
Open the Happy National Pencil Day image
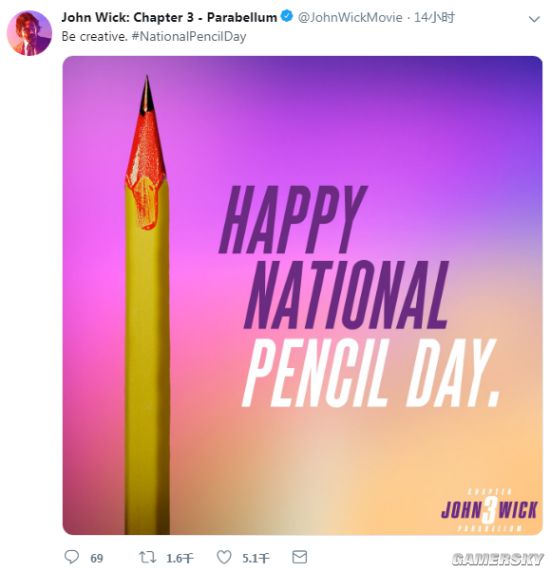pos(303,295)
